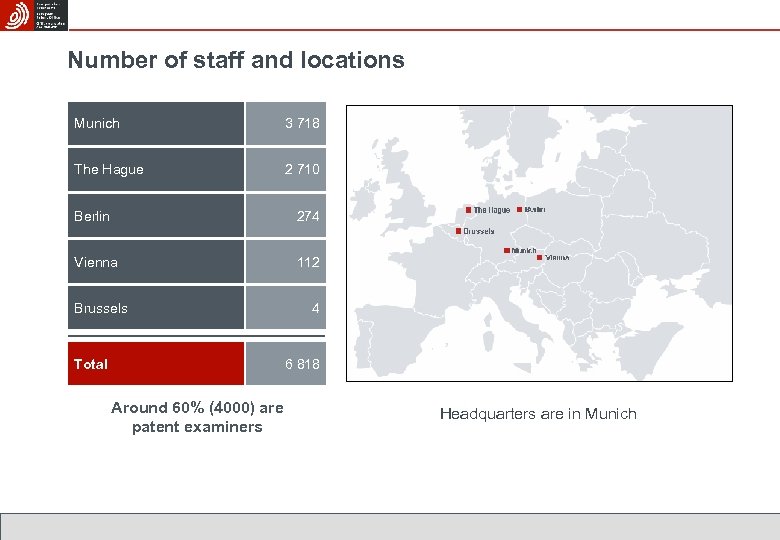Click the 'The Hague' map label
Screen dimensions: 780x540
[491, 210]
